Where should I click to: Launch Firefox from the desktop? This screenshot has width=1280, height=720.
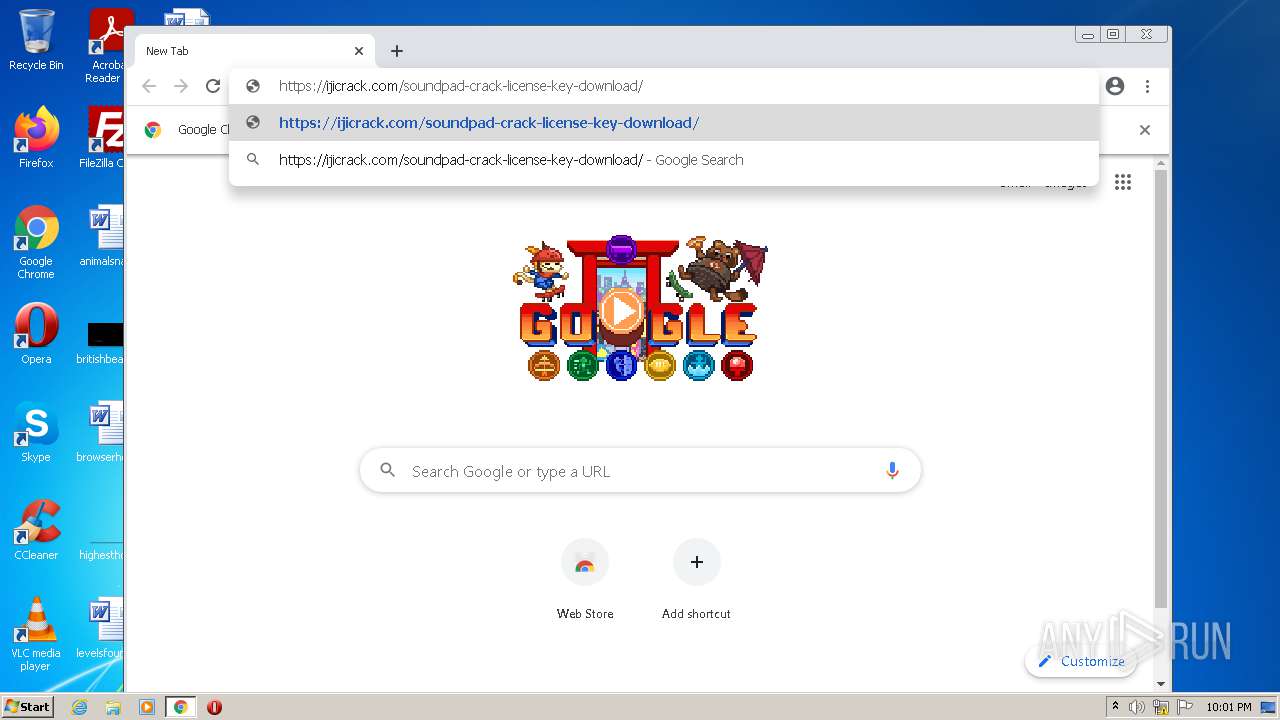(x=36, y=137)
